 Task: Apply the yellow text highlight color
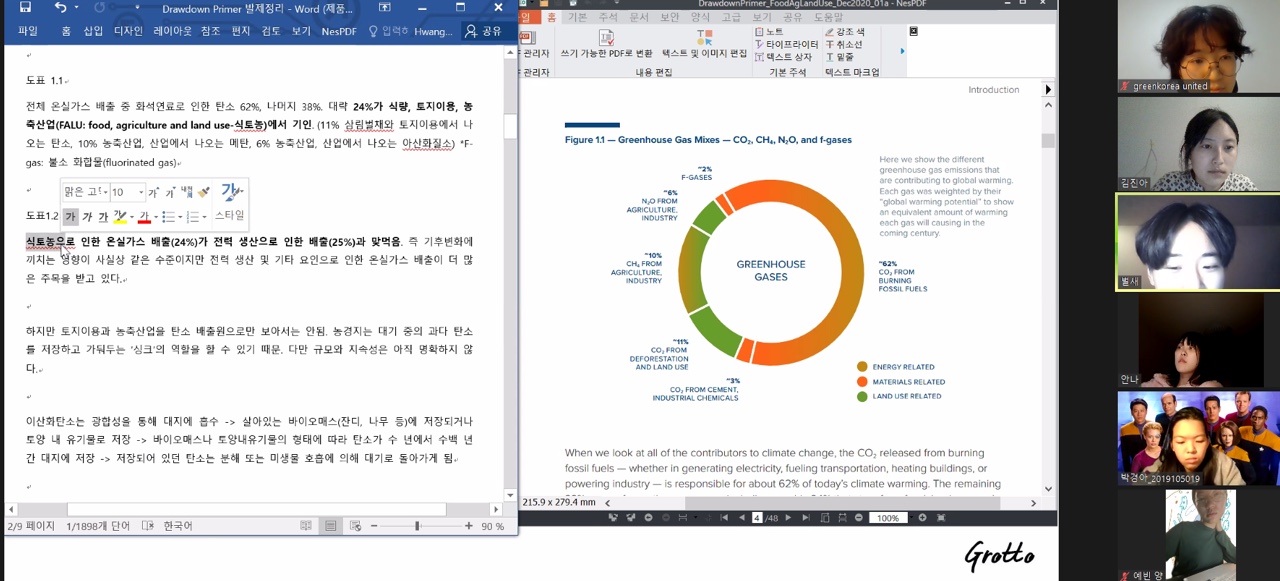tap(119, 217)
